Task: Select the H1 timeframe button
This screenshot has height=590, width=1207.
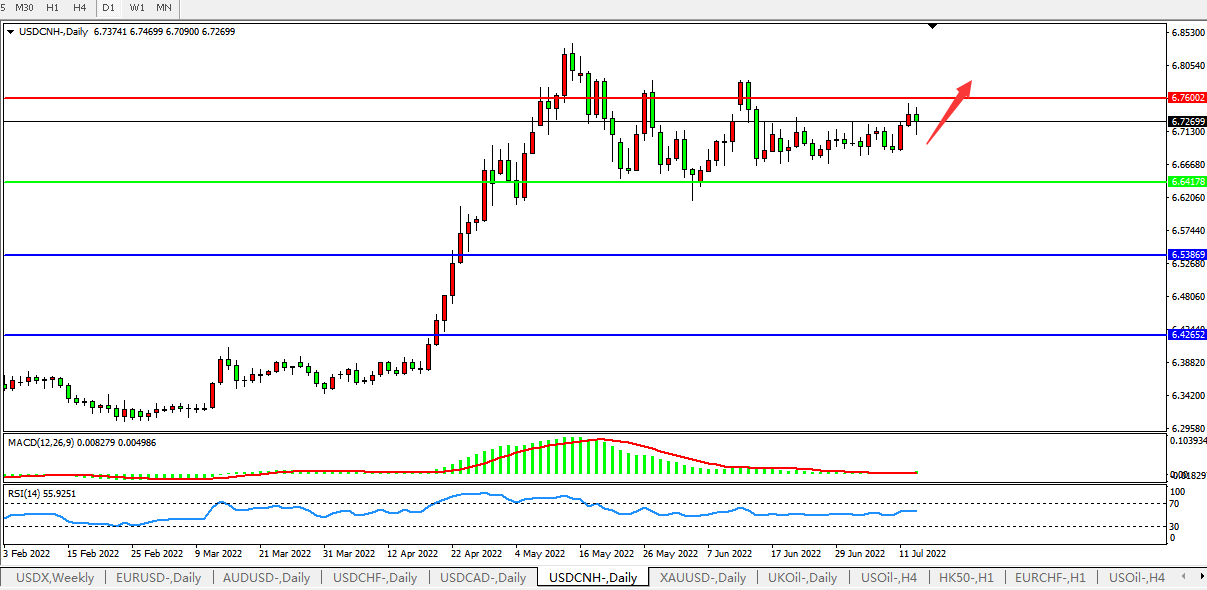Action: pyautogui.click(x=53, y=8)
